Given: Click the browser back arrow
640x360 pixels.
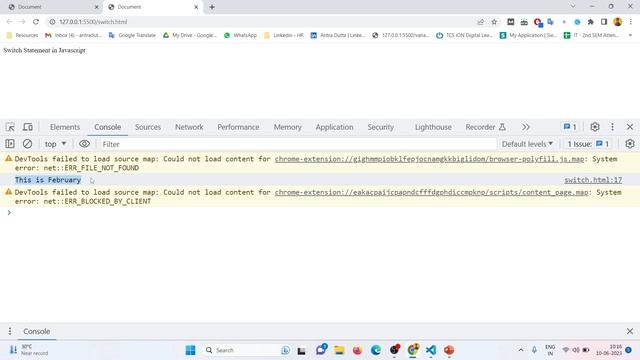Looking at the screenshot, I should click(9, 22).
